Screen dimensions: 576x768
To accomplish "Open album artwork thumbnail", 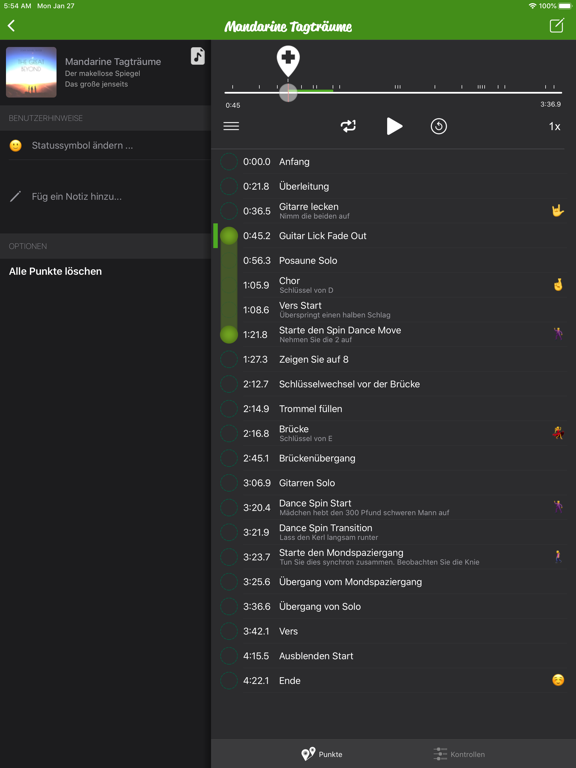I will (x=31, y=72).
